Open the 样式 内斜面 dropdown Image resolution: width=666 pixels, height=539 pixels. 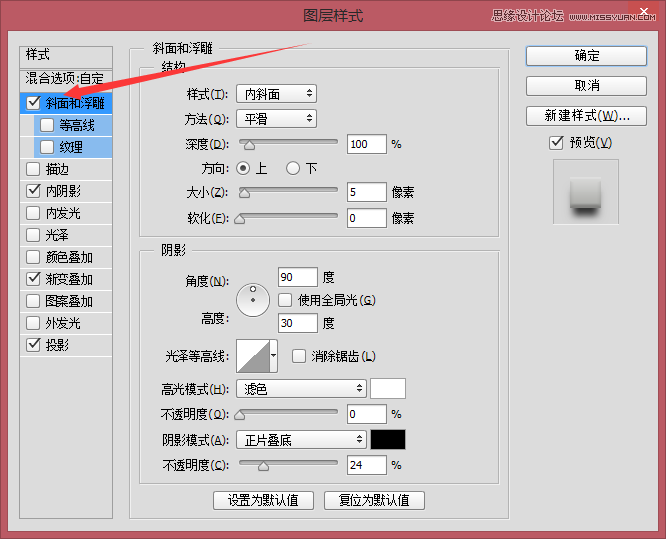point(276,94)
